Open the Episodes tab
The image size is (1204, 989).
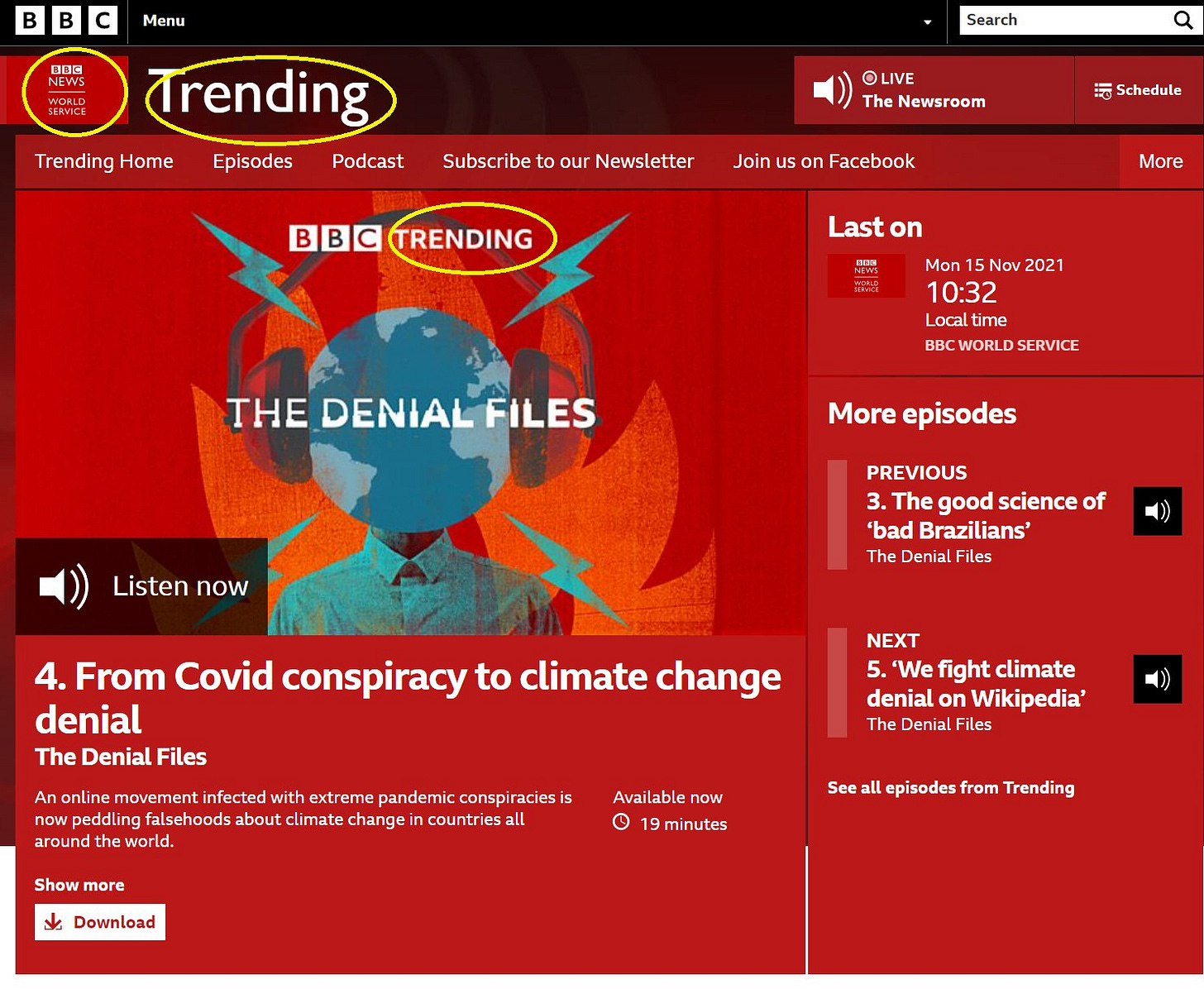coord(252,161)
